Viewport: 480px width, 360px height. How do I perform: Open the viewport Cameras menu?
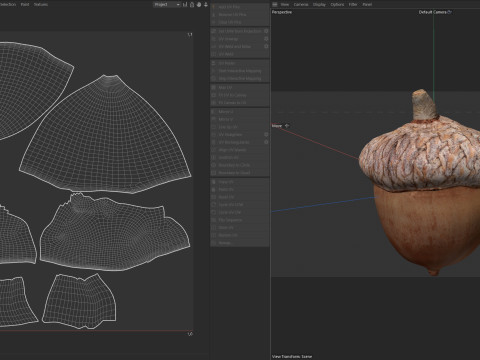(x=301, y=4)
